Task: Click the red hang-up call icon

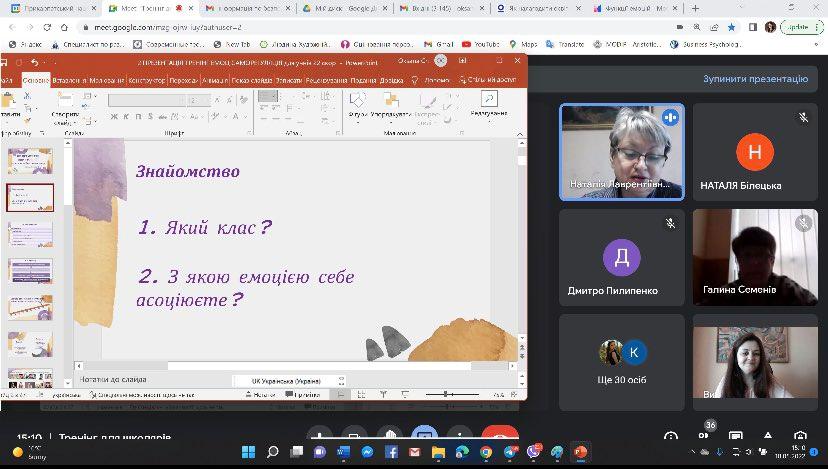Action: coord(500,435)
